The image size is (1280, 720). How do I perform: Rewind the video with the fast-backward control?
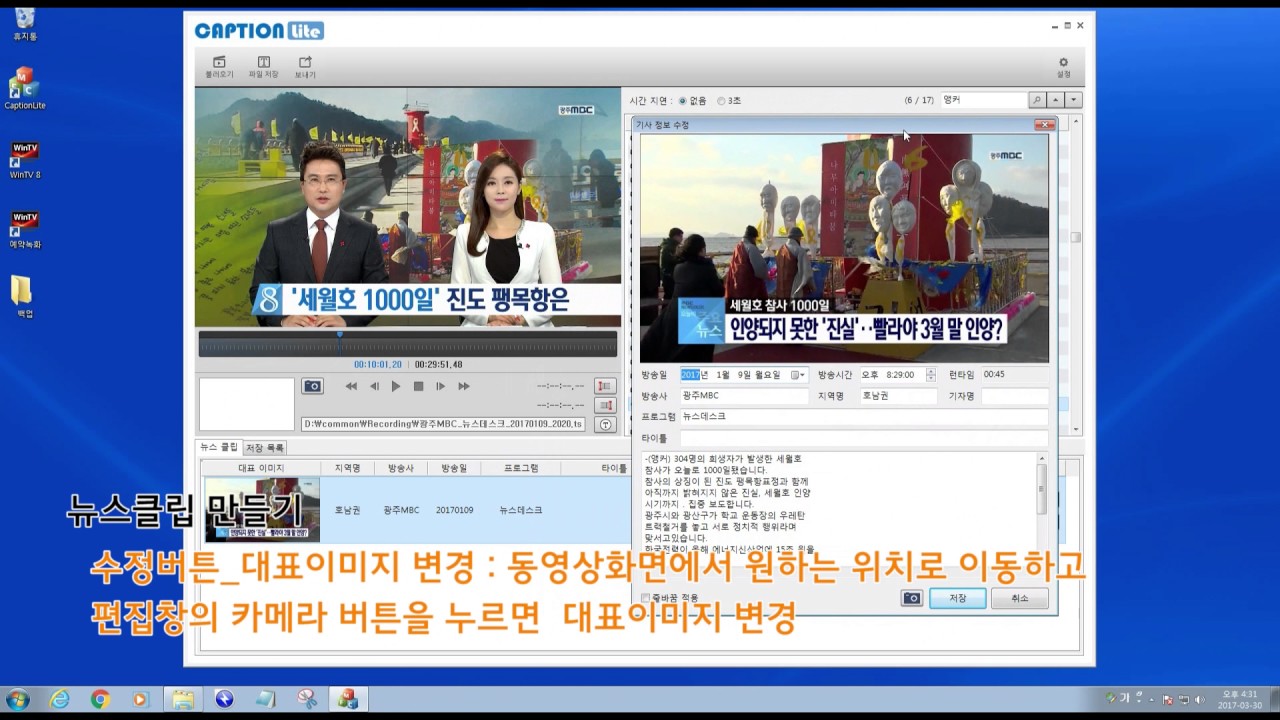coord(351,386)
